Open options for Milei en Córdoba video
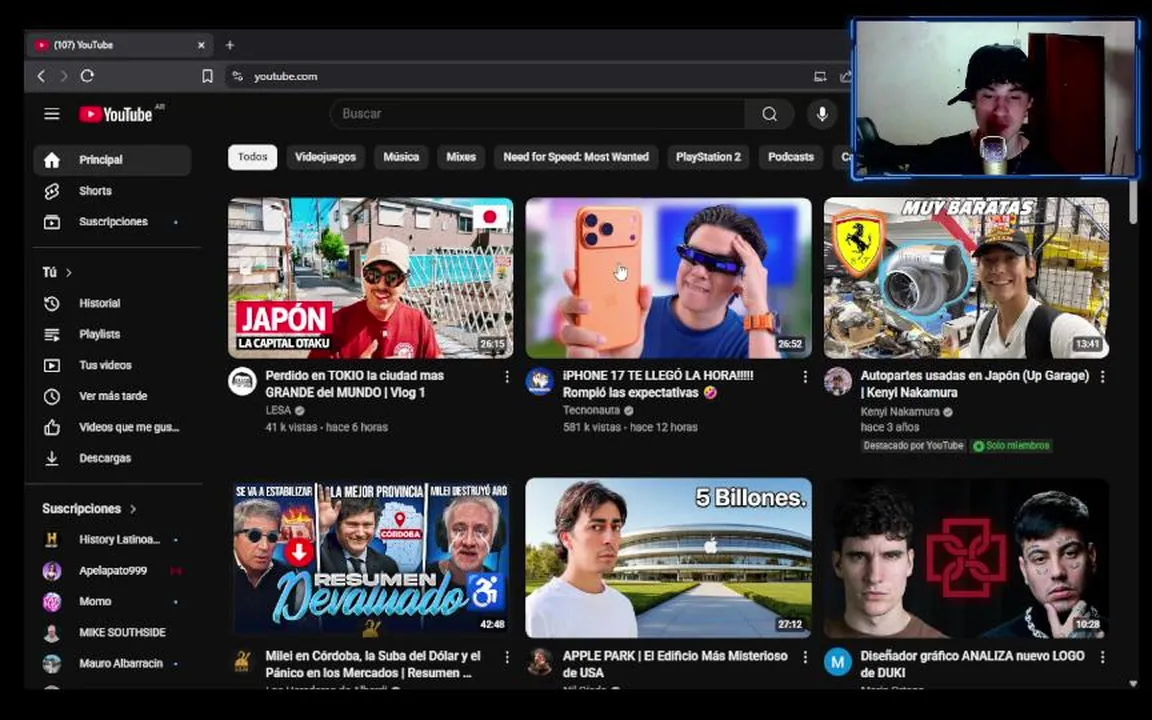Image resolution: width=1152 pixels, height=720 pixels. coord(506,657)
